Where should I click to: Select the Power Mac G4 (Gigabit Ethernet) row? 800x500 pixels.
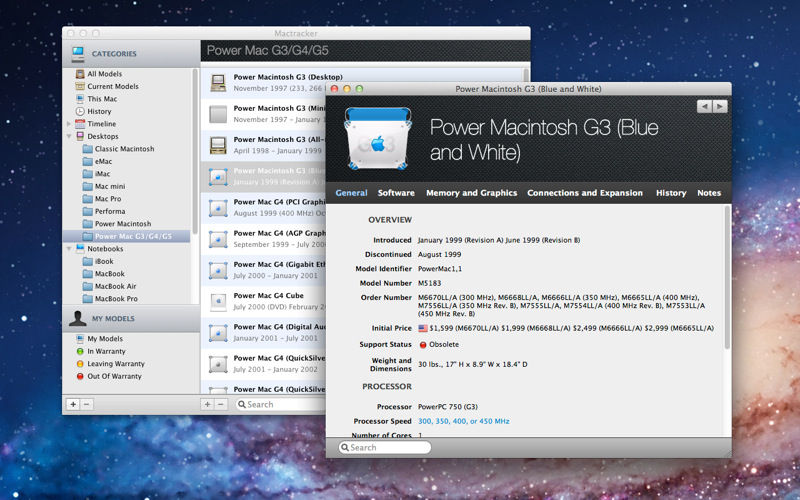click(263, 270)
